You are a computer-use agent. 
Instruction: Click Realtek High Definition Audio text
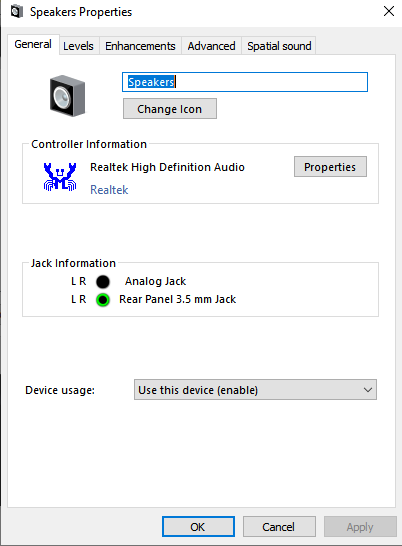tap(167, 167)
